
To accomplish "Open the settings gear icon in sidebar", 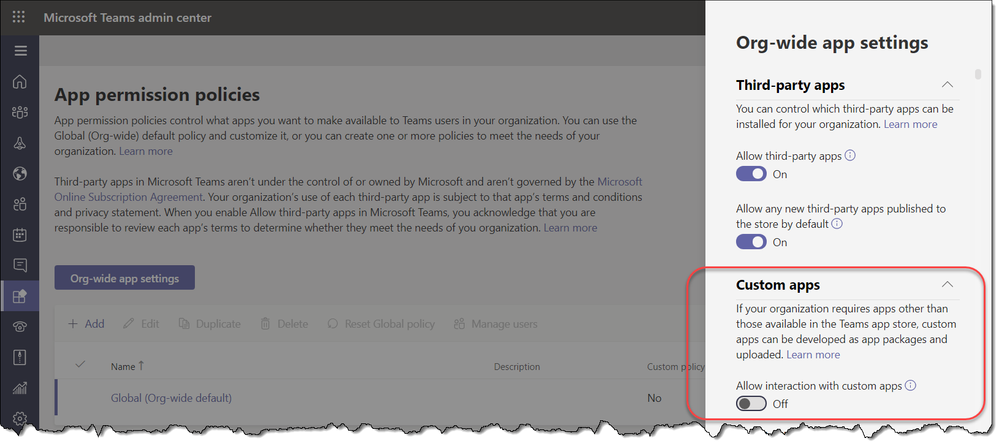I will point(20,418).
